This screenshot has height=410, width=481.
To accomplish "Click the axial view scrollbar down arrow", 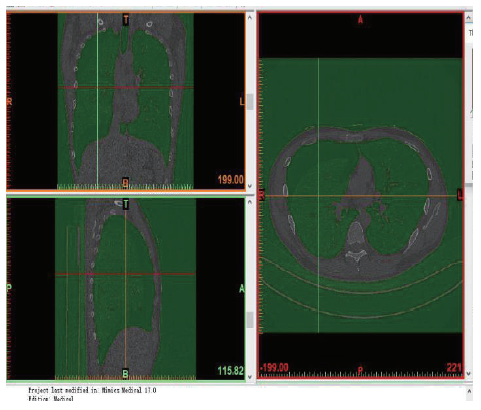I will (x=469, y=374).
